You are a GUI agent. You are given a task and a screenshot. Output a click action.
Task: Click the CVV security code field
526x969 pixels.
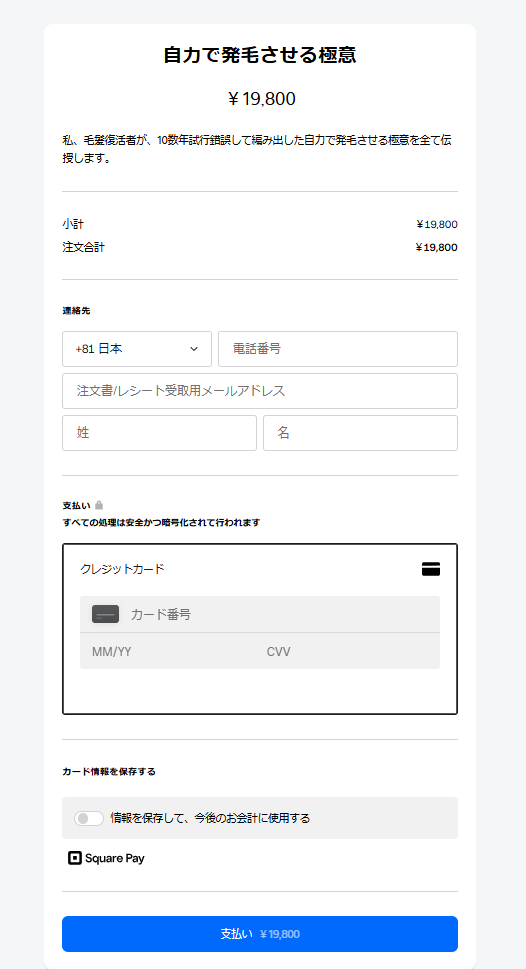(347, 651)
